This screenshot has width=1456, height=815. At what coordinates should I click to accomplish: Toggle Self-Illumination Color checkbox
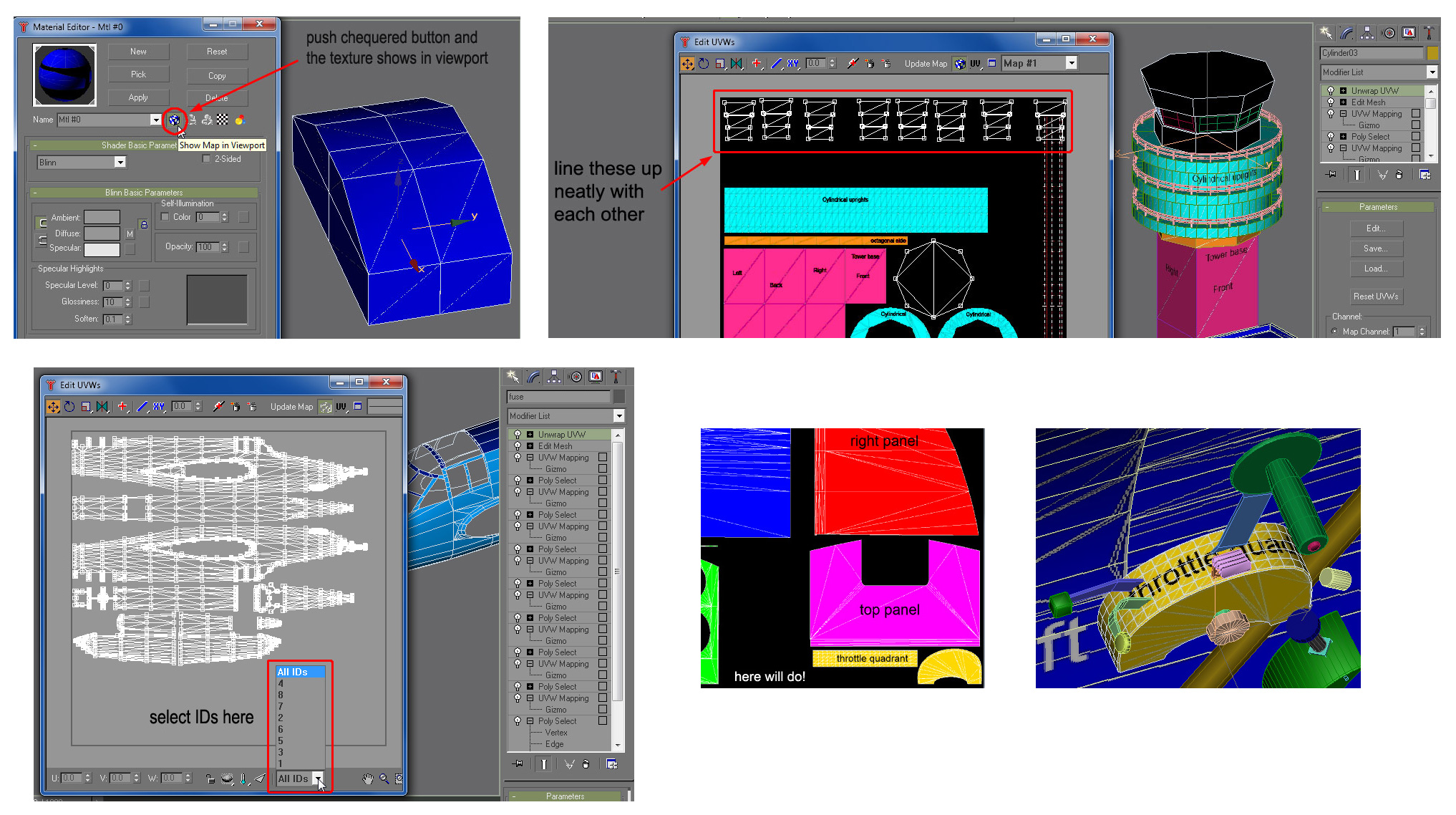coord(165,217)
